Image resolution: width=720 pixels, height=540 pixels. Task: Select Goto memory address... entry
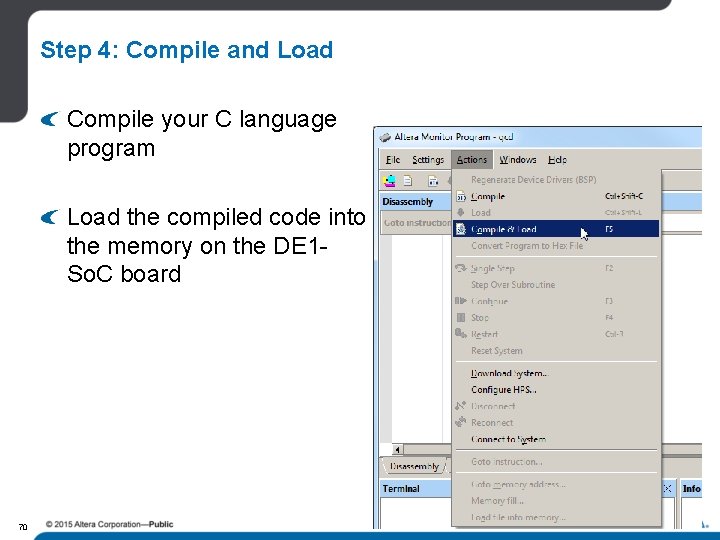tap(556, 484)
